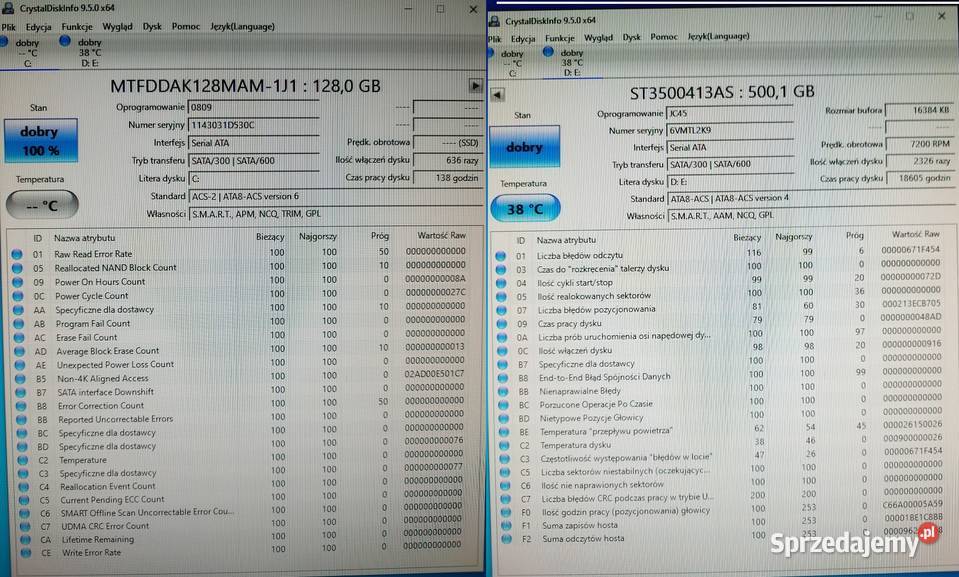Click the 'dobry 100 %' health status button
959x577 pixels.
pyautogui.click(x=39, y=140)
